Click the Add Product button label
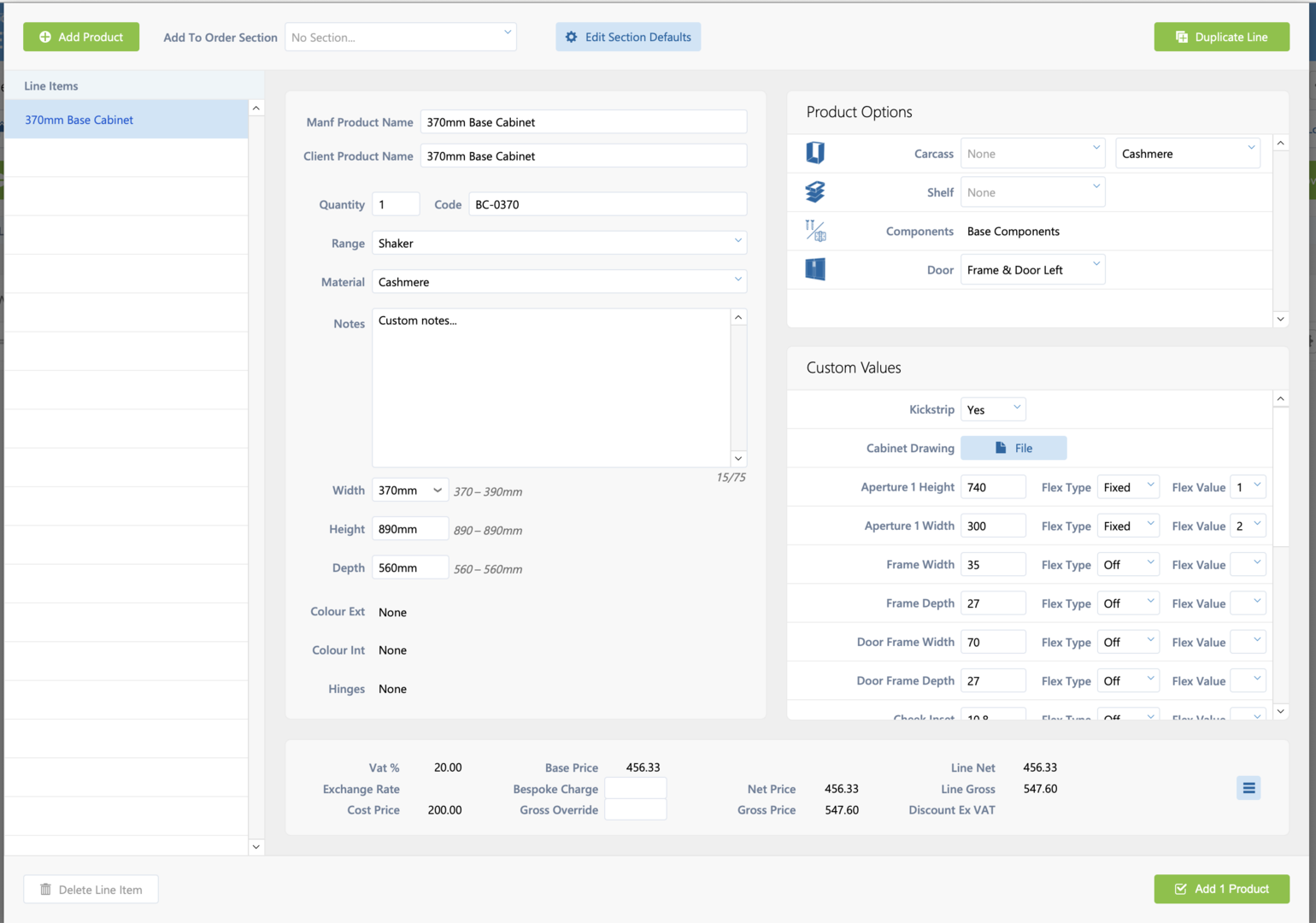 coord(91,37)
